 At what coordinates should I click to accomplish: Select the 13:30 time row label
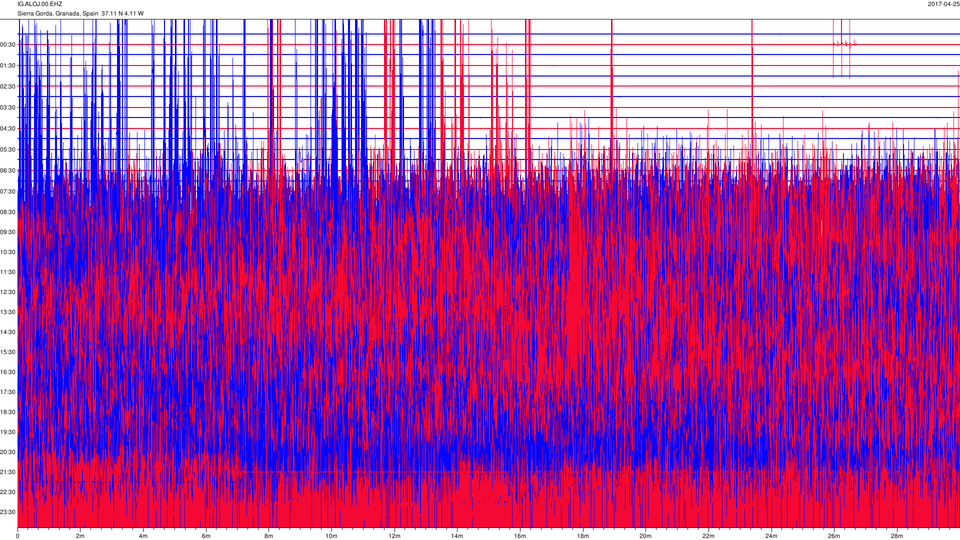[x=8, y=312]
